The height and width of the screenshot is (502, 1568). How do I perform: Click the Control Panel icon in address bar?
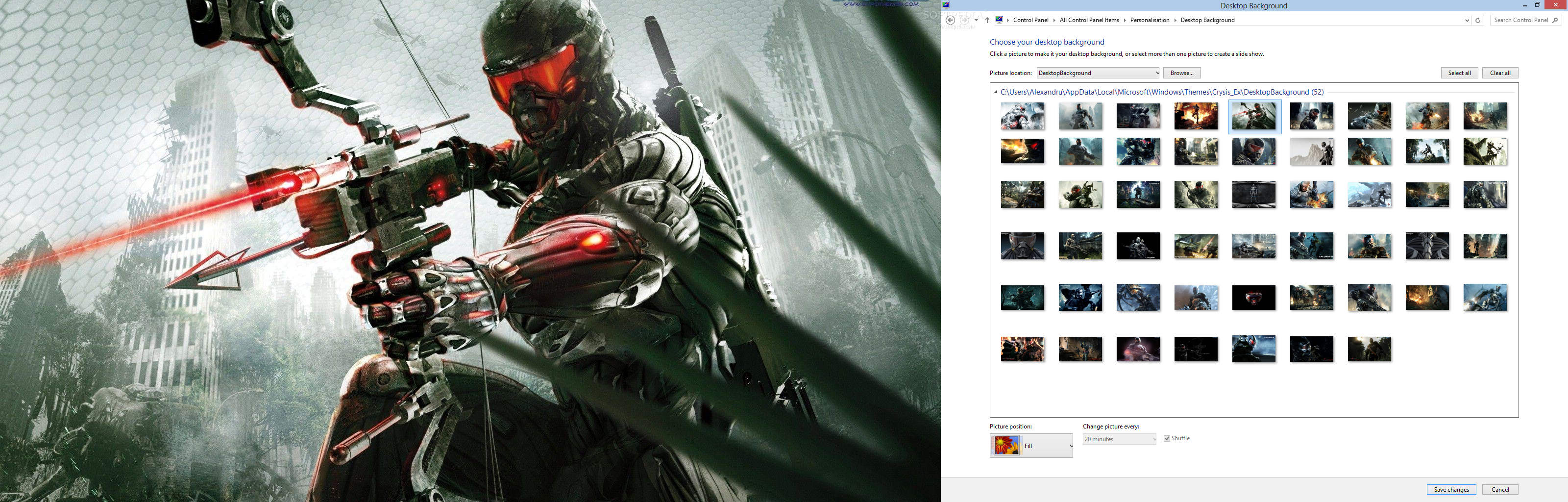[999, 20]
